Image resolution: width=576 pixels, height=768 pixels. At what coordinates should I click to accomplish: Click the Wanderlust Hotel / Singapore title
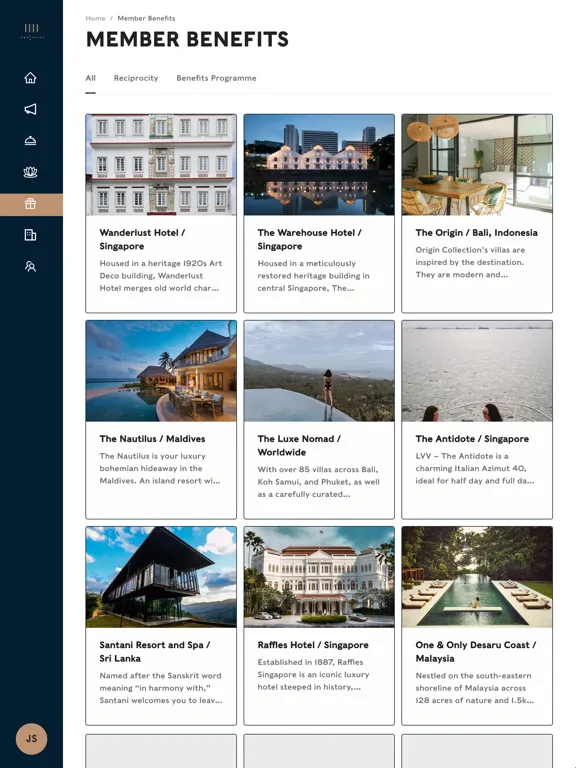coord(142,240)
